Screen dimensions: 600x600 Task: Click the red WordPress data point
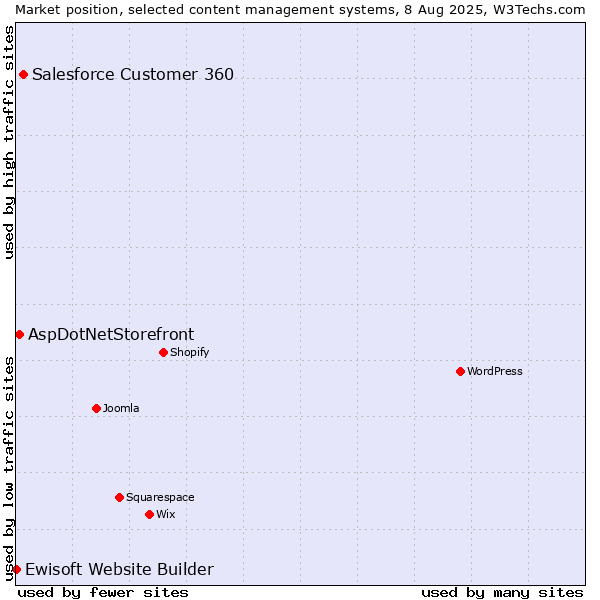pos(460,372)
